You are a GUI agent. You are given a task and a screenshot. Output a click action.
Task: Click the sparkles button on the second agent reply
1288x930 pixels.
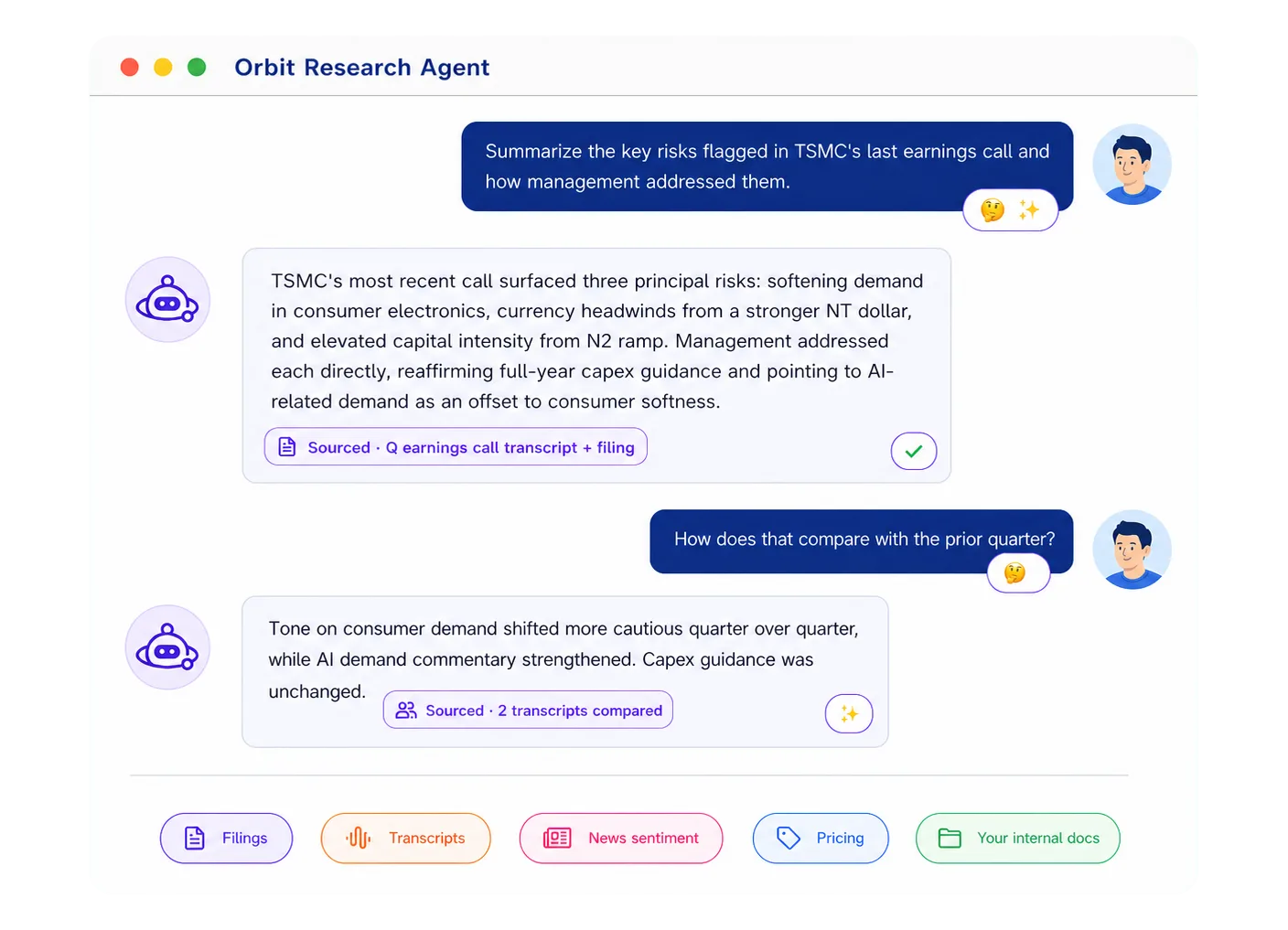(x=849, y=713)
